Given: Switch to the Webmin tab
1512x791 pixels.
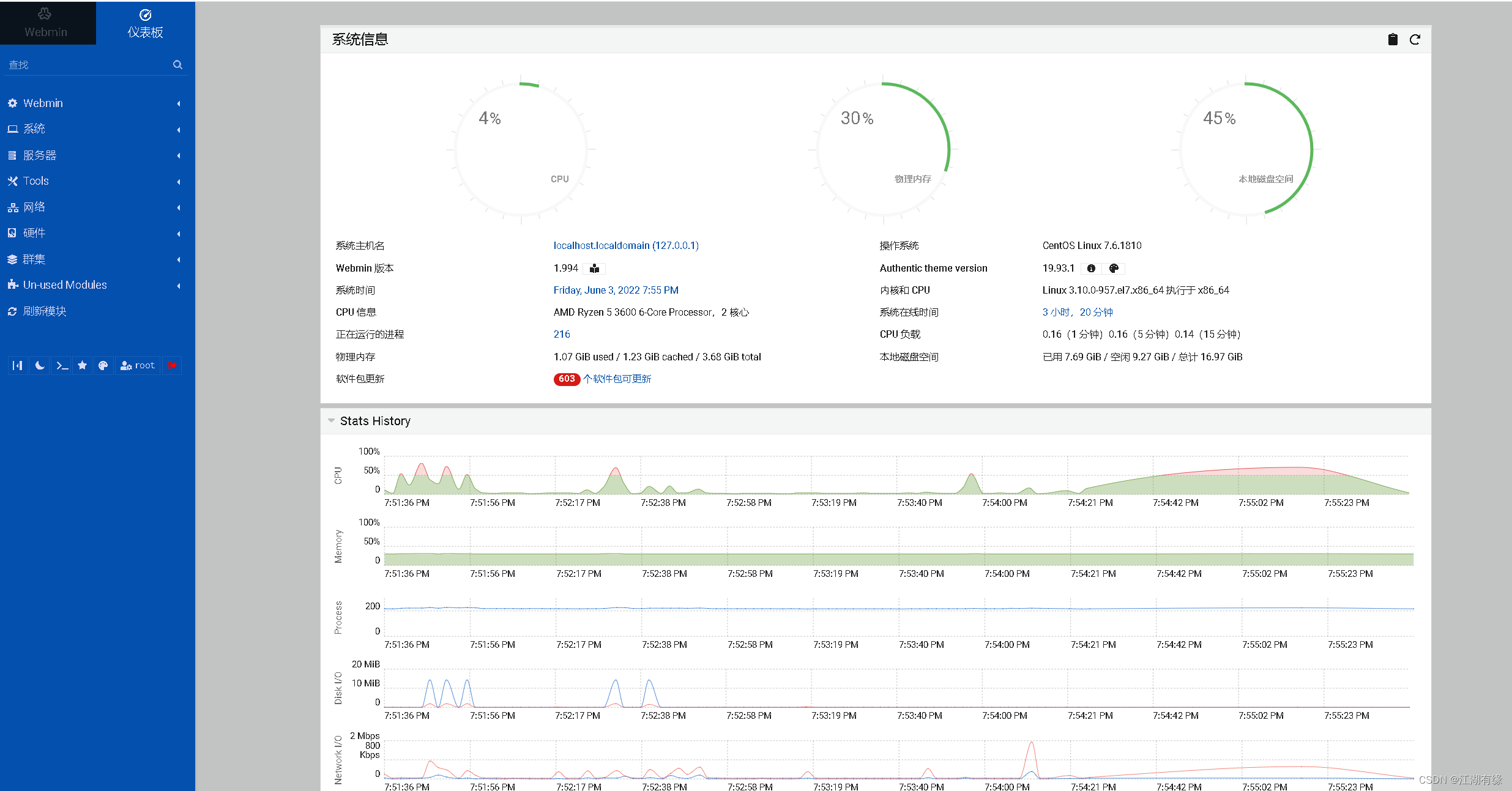Looking at the screenshot, I should (x=47, y=23).
